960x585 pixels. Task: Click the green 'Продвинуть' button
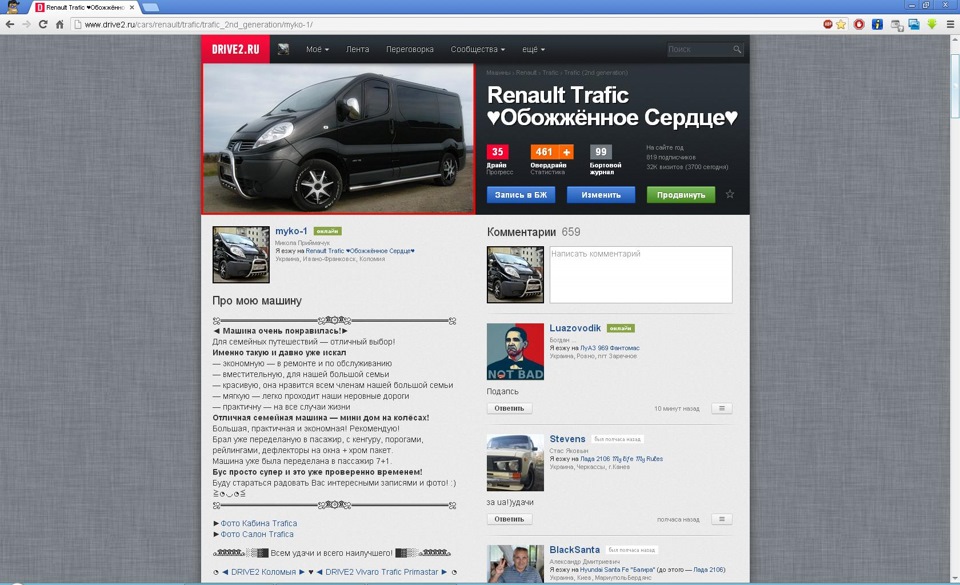pyautogui.click(x=681, y=195)
